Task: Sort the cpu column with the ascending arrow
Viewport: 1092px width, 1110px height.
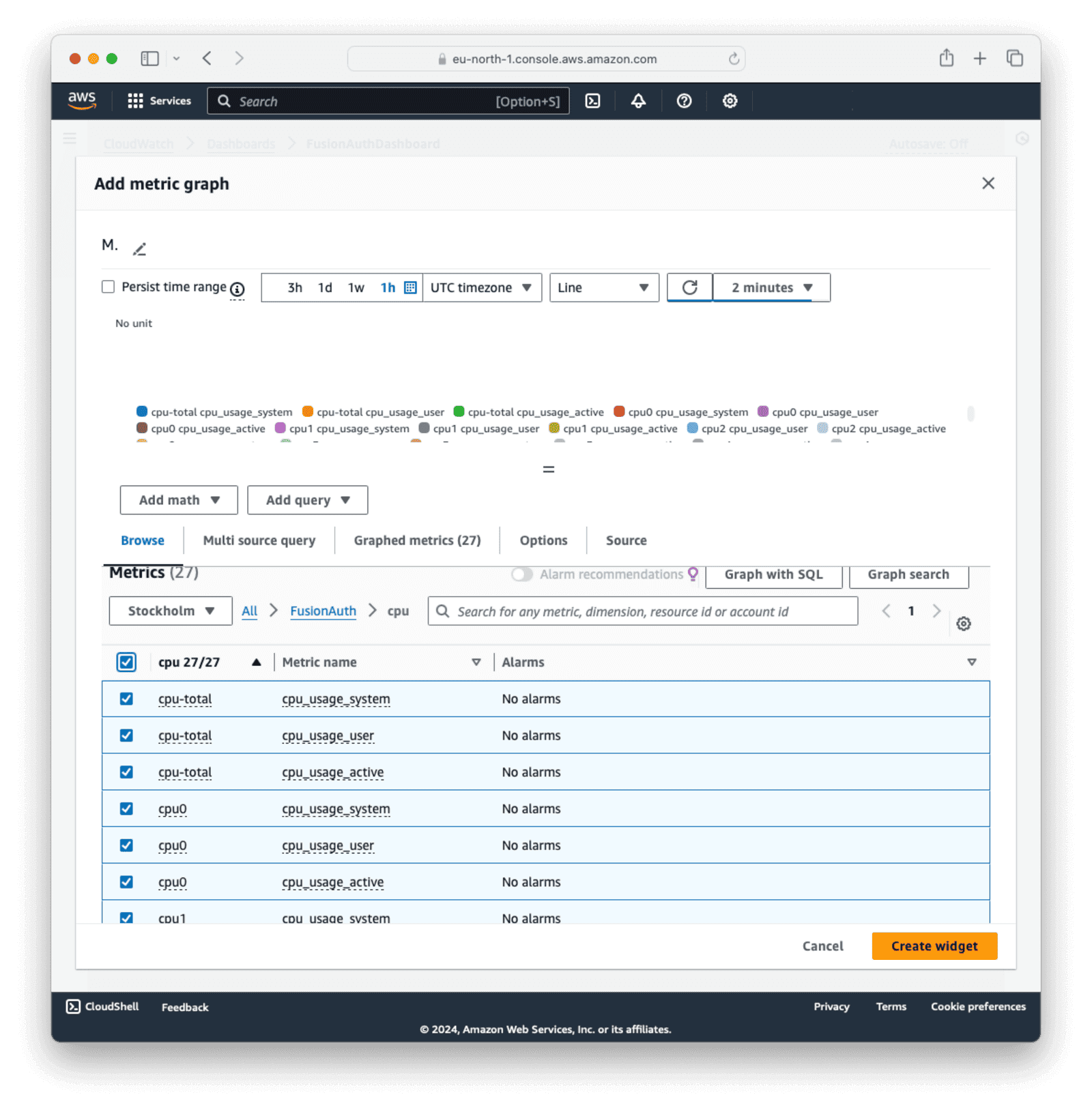Action: (256, 662)
